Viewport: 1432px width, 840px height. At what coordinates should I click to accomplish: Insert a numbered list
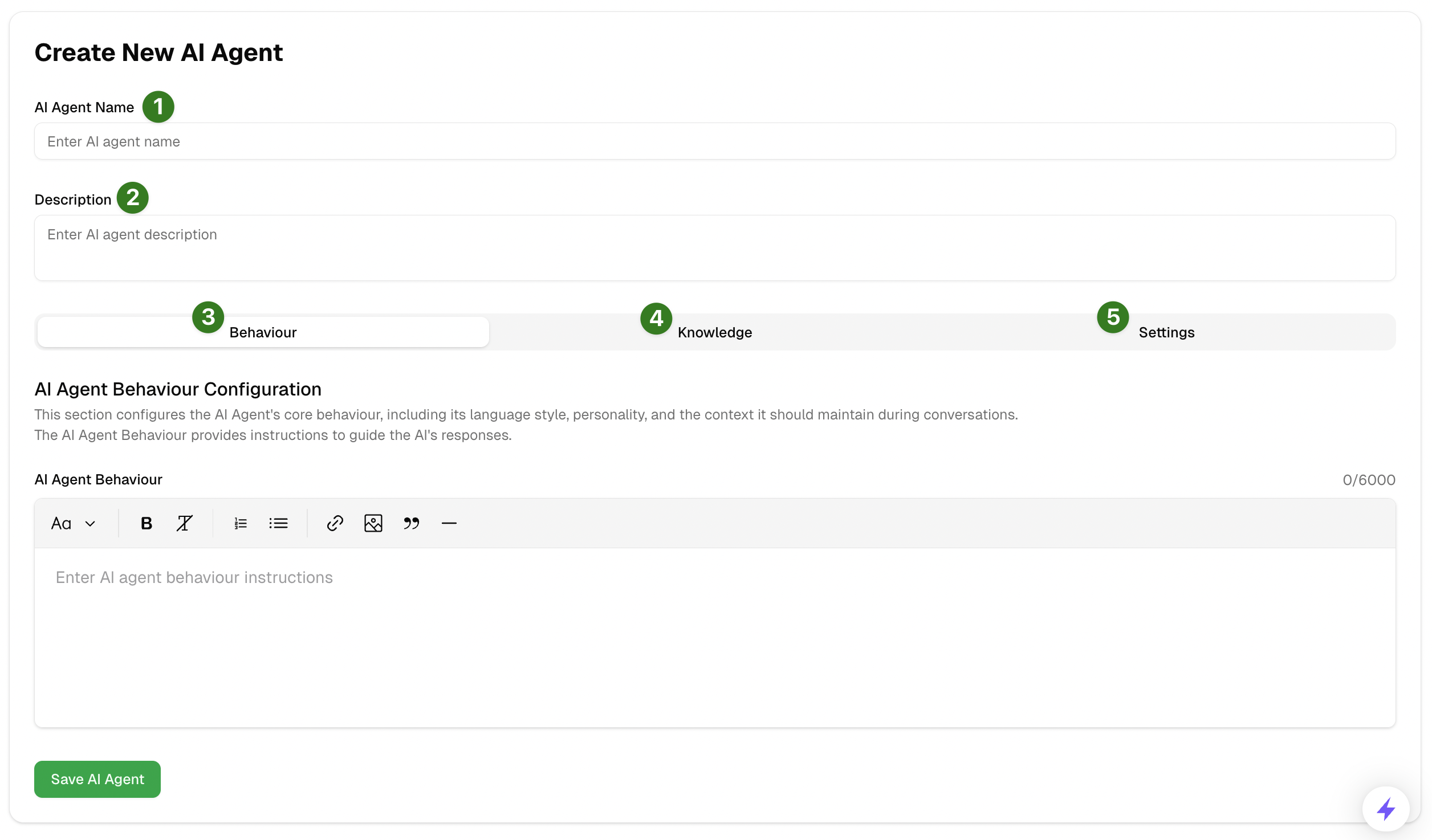tap(241, 523)
